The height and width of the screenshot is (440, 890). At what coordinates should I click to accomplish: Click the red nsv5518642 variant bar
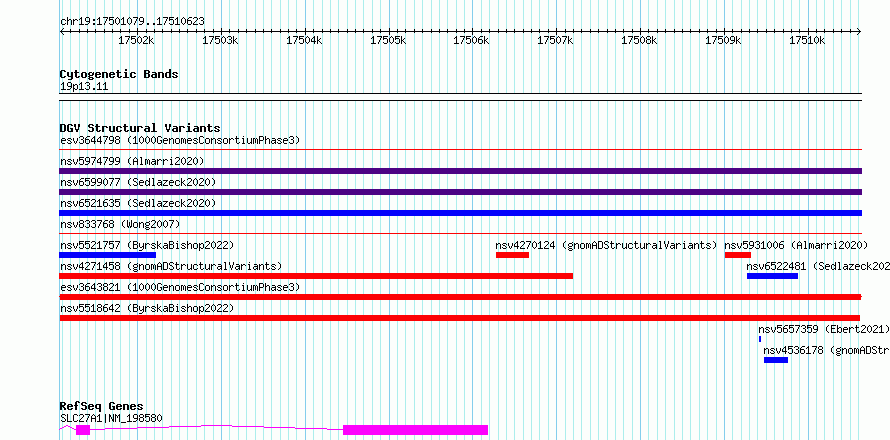pos(460,318)
